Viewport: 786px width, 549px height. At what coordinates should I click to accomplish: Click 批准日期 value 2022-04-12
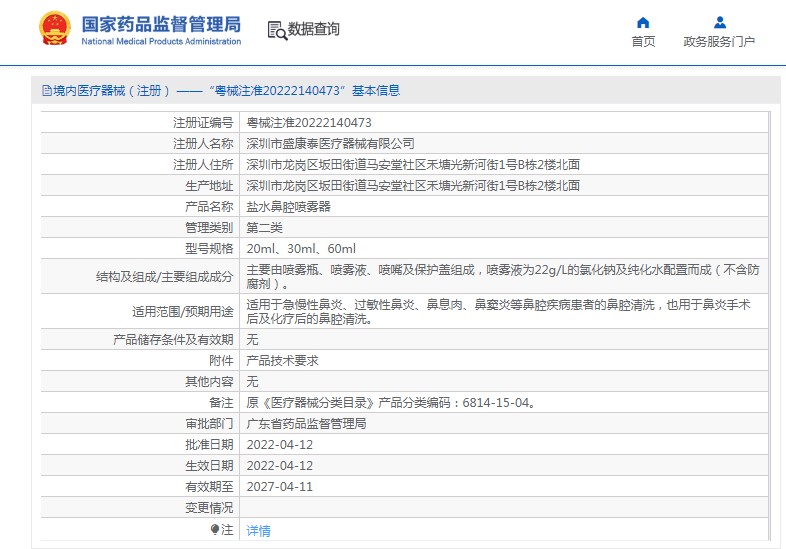pos(280,445)
